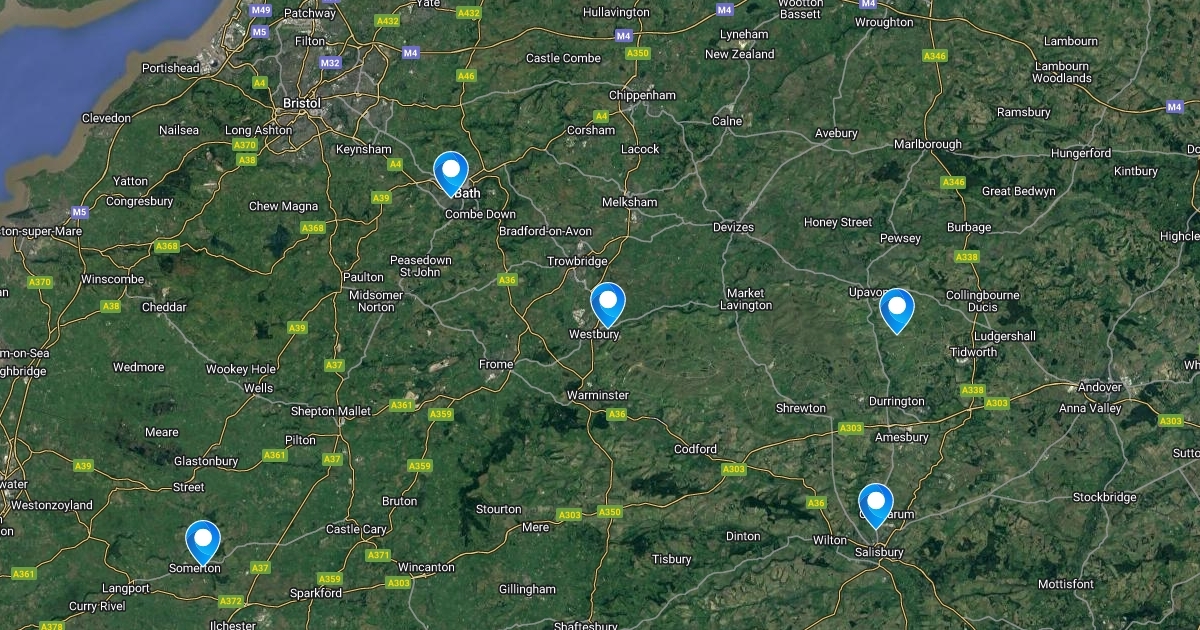Click the A350 road shield near Mere
The height and width of the screenshot is (630, 1200).
tap(609, 512)
